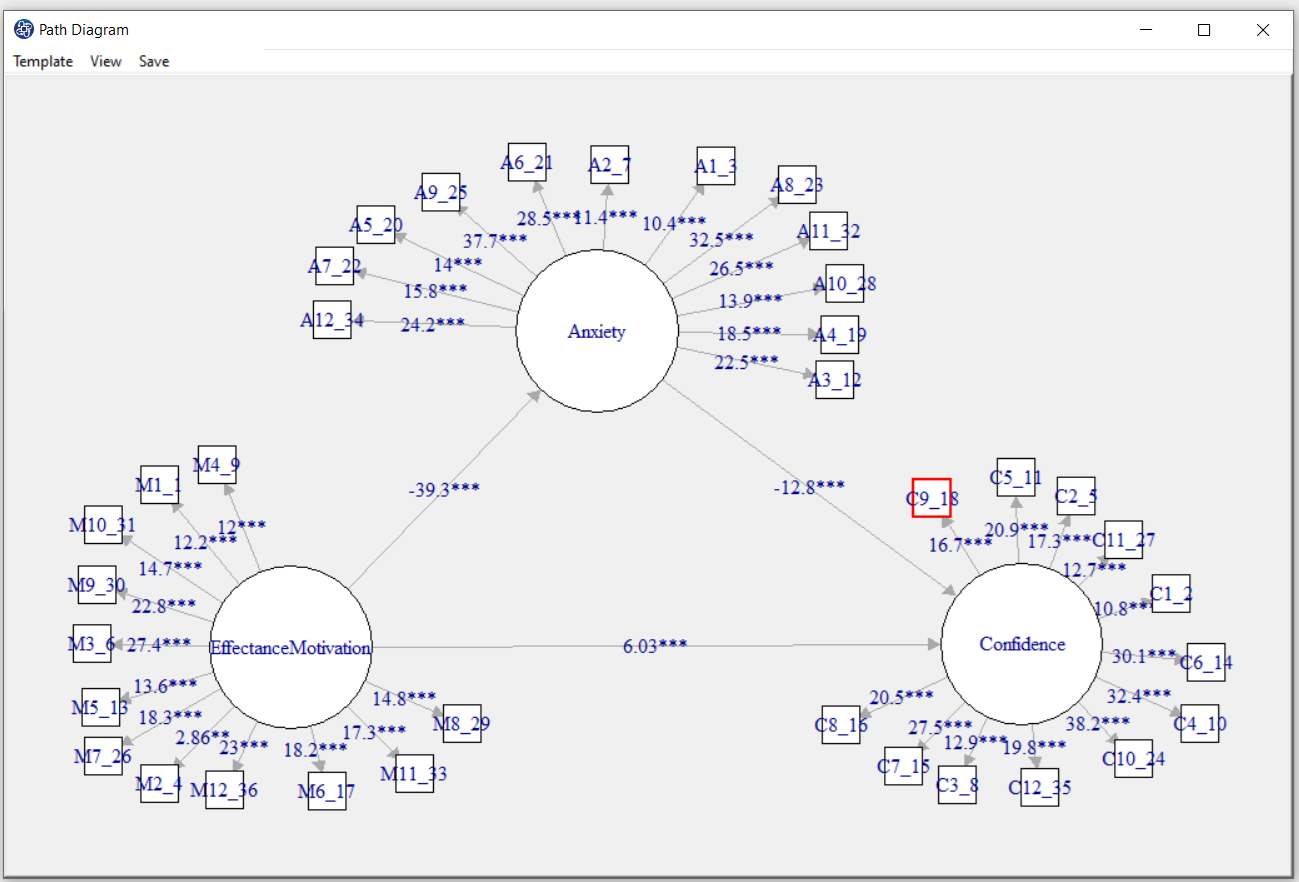Click the C4_10 indicator box
The width and height of the screenshot is (1299, 882).
click(x=1200, y=723)
